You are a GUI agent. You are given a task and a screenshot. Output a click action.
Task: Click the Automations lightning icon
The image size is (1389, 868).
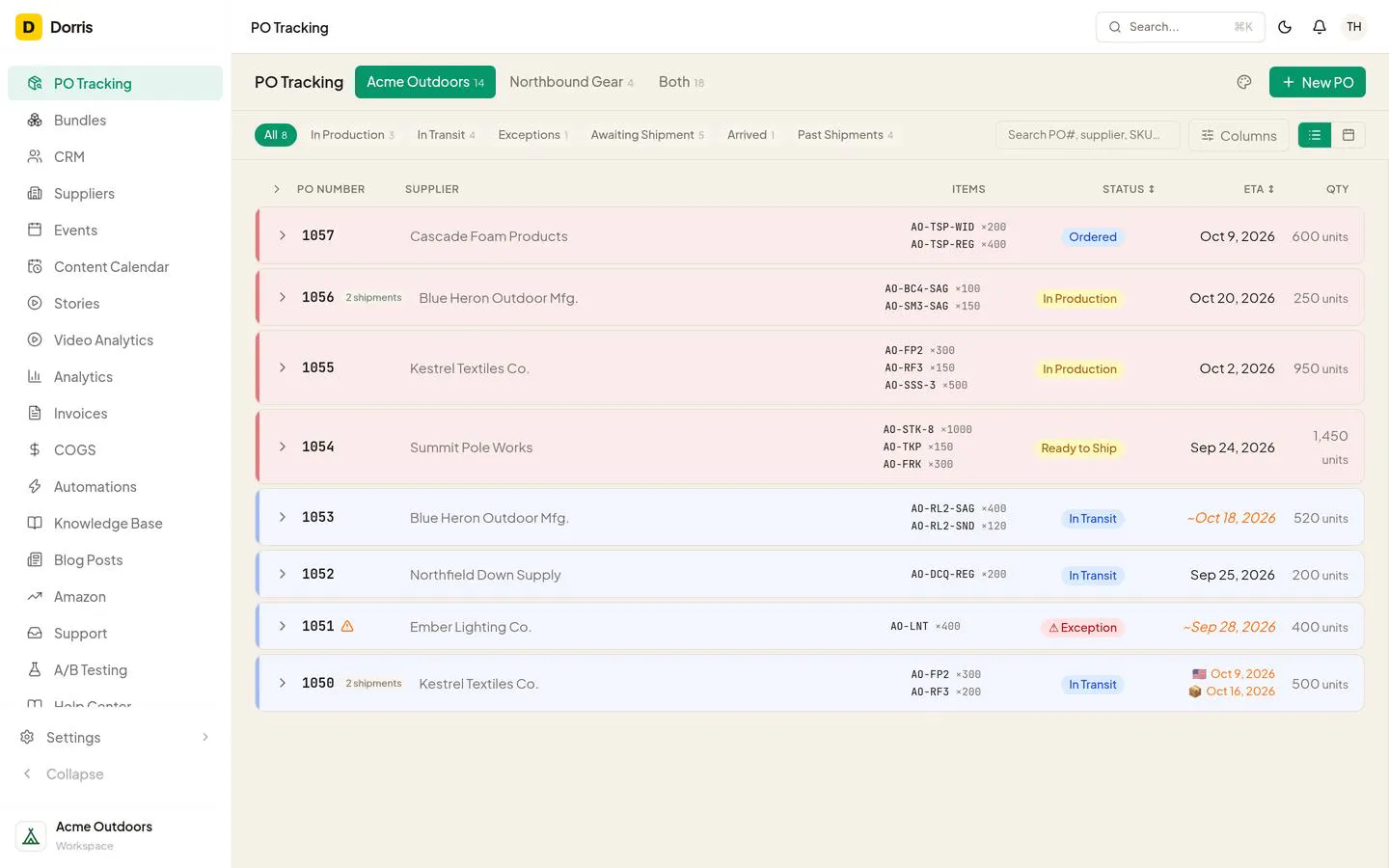click(x=35, y=487)
